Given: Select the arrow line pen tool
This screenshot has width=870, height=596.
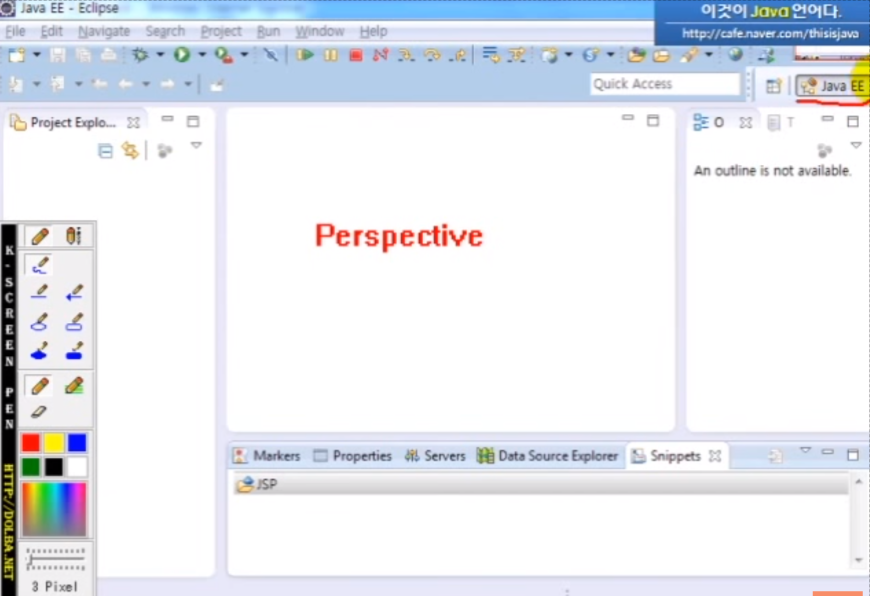Looking at the screenshot, I should (x=74, y=292).
